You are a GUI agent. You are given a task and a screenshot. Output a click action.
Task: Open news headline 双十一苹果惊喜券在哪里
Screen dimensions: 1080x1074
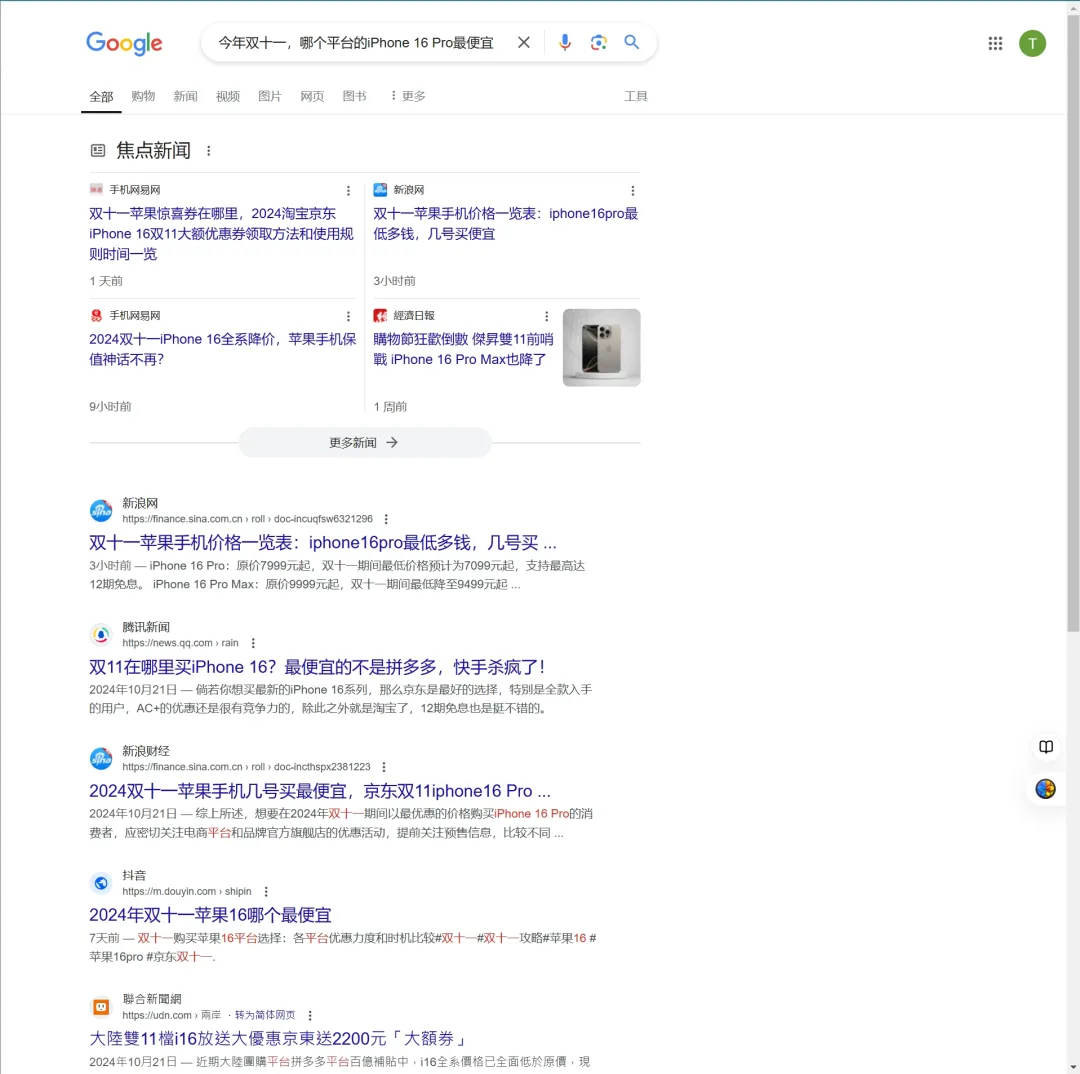click(x=221, y=234)
